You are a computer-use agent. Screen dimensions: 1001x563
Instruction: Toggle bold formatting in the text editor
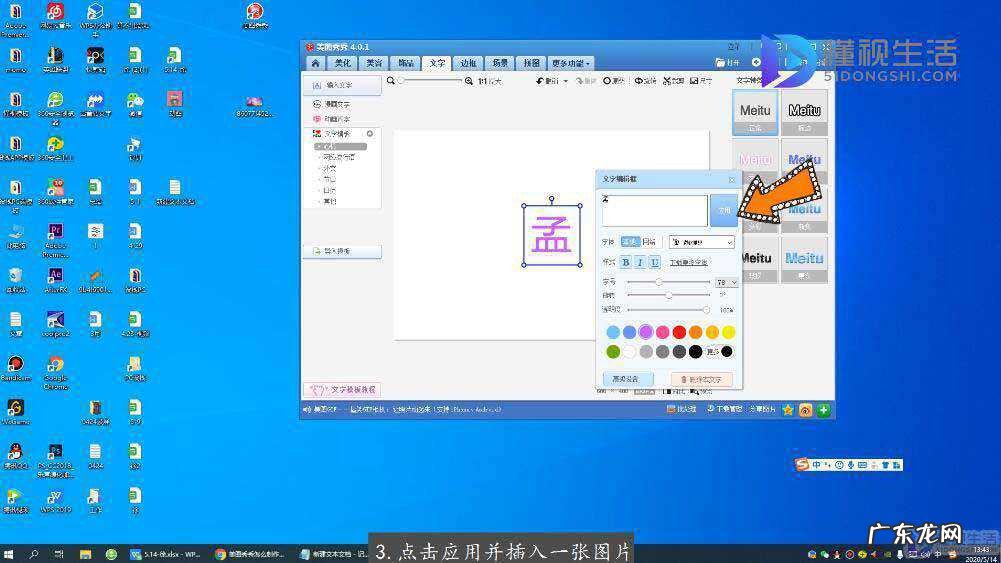[x=626, y=262]
